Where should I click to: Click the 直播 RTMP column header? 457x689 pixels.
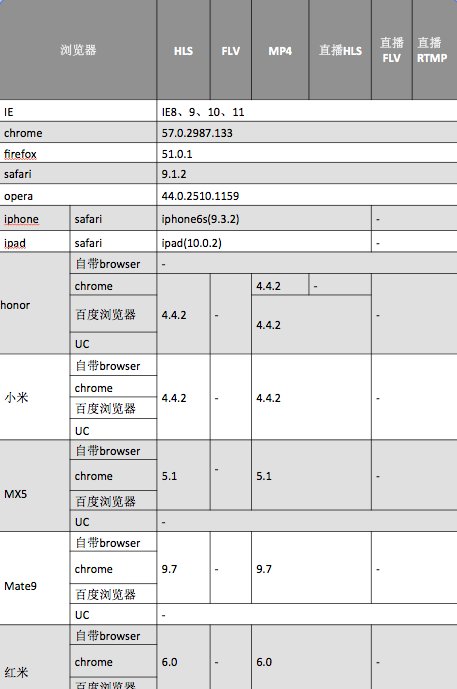pos(435,50)
